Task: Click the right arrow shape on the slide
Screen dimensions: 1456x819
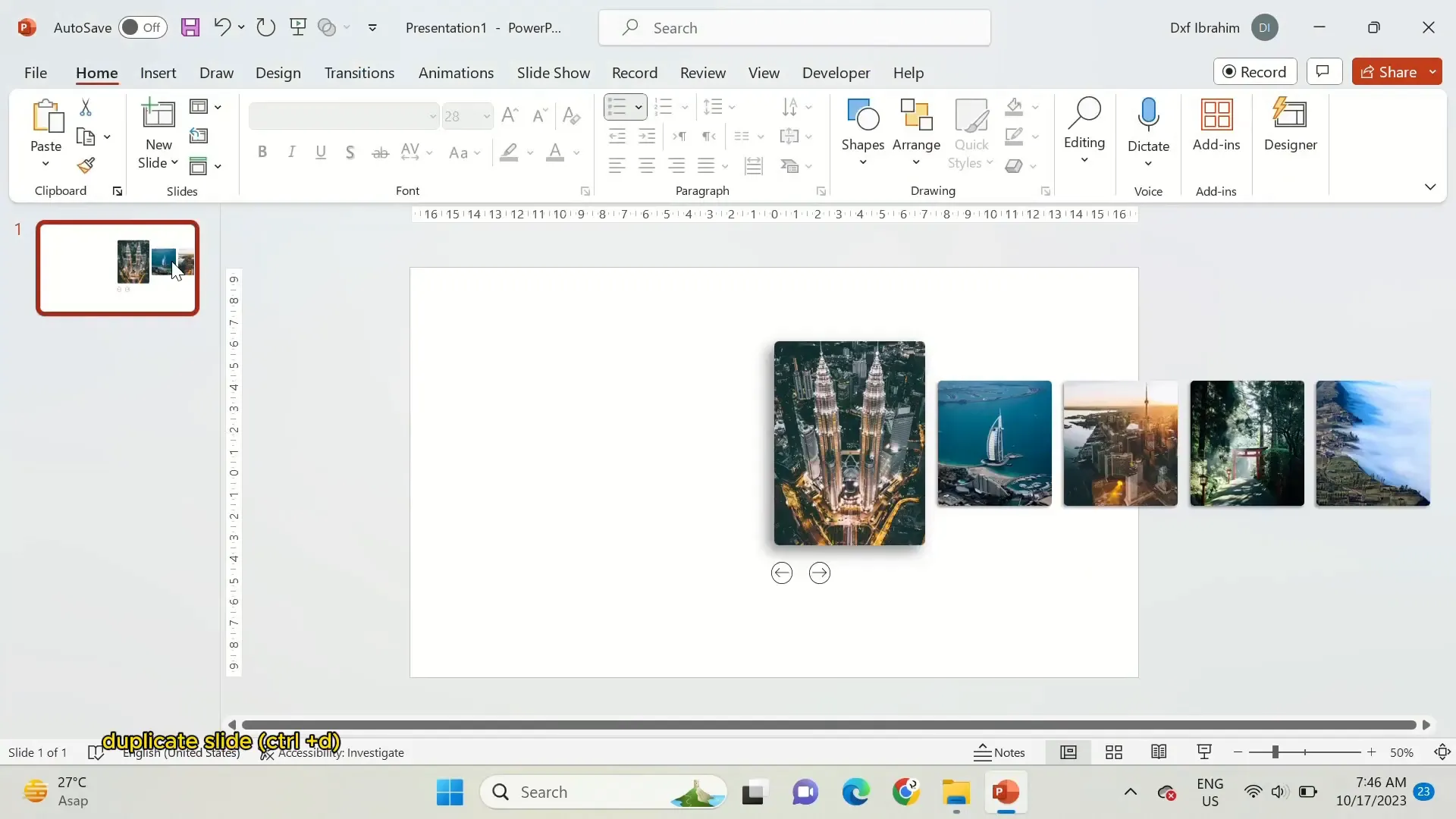Action: point(820,573)
